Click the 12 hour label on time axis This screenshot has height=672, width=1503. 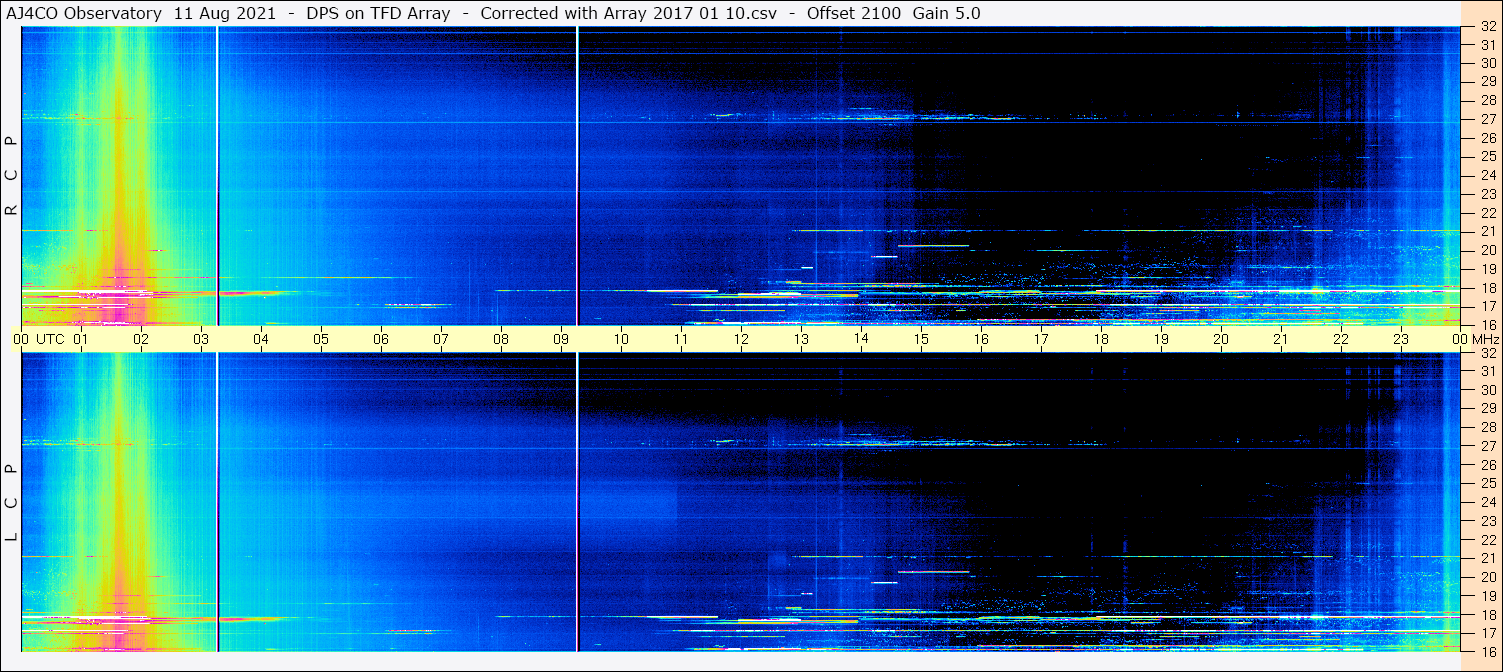(x=741, y=339)
